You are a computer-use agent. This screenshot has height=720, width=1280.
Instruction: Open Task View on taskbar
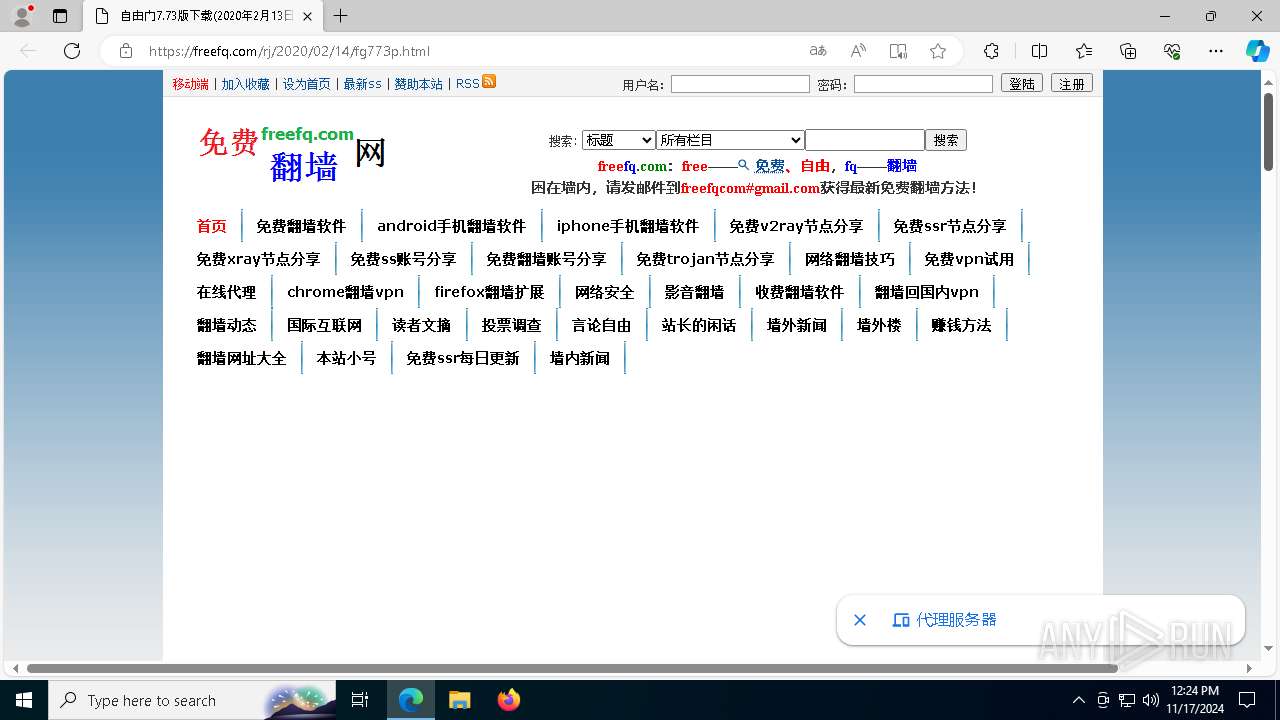[360, 700]
